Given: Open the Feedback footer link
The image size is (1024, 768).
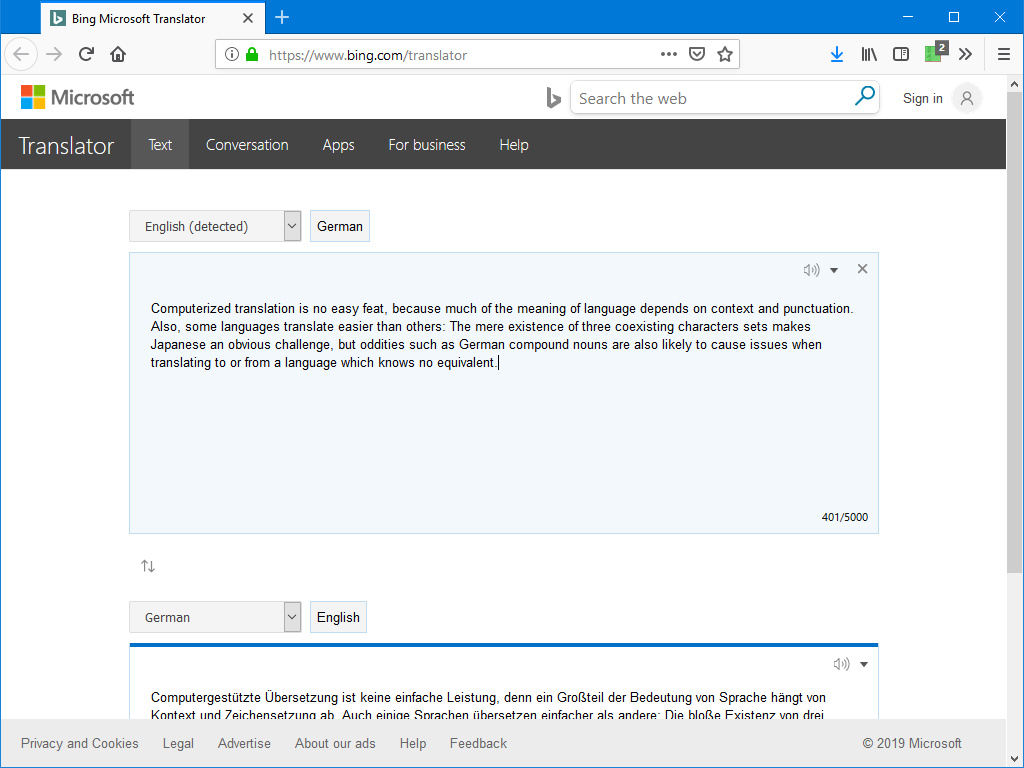Looking at the screenshot, I should (478, 743).
